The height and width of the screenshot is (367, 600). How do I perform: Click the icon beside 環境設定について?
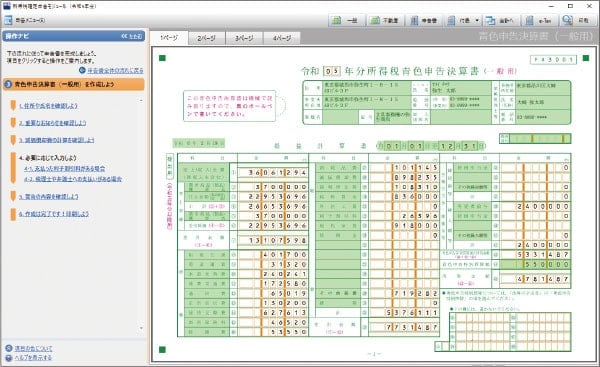point(9,348)
